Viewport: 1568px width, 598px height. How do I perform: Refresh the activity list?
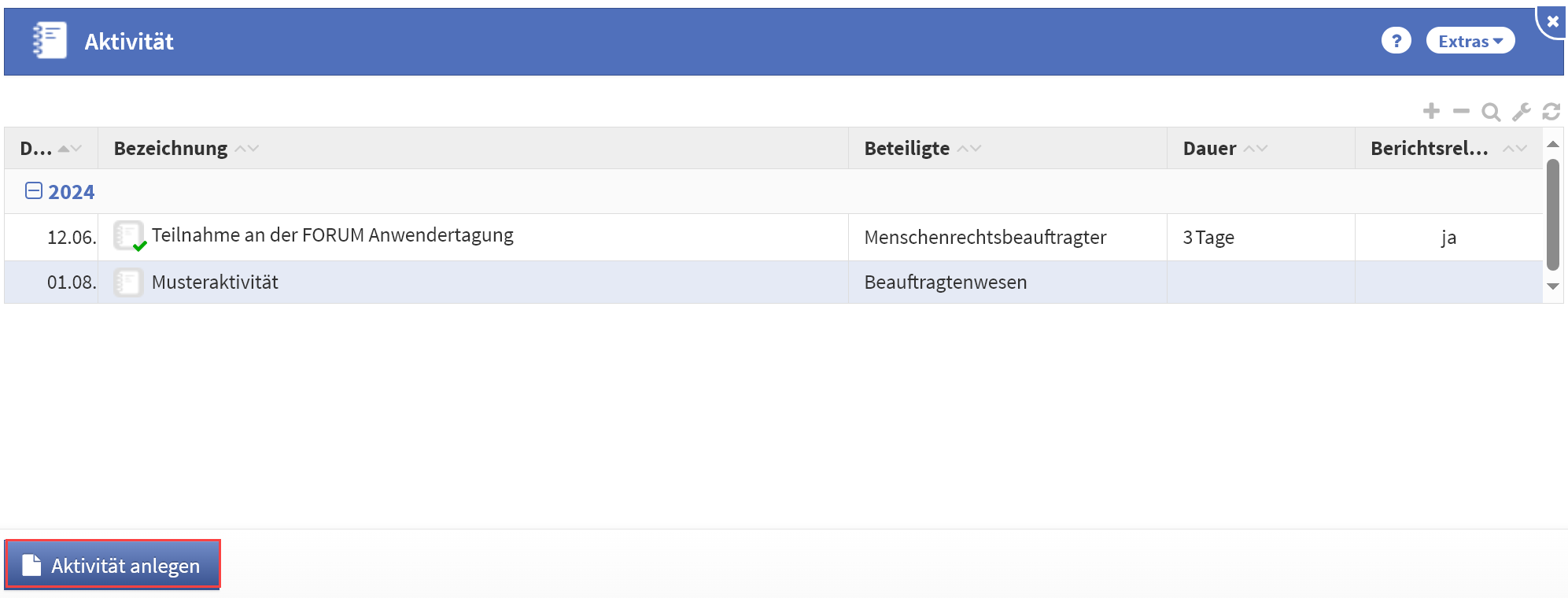coord(1551,112)
